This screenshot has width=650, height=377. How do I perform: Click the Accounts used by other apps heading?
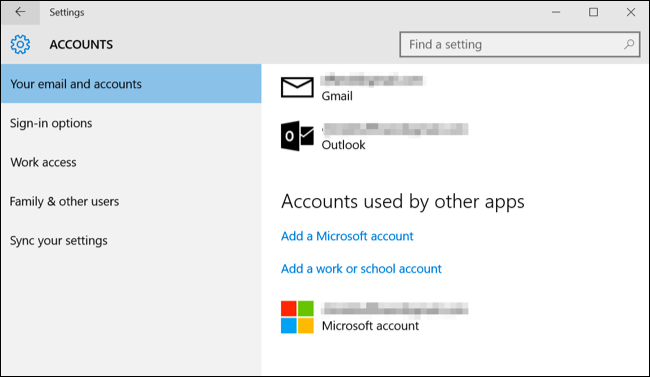click(403, 202)
